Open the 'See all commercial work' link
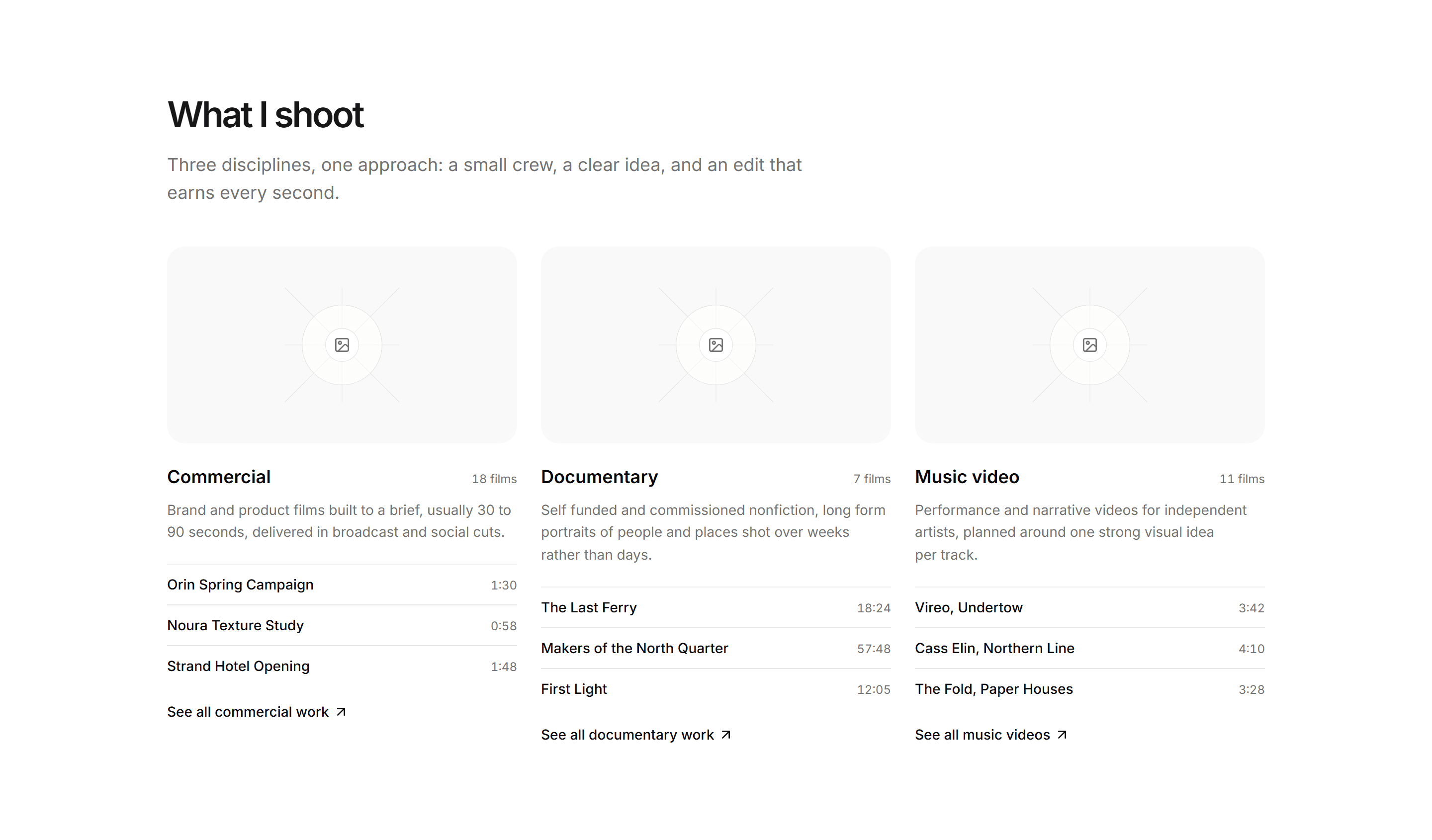The width and height of the screenshot is (1432, 840). click(x=257, y=712)
